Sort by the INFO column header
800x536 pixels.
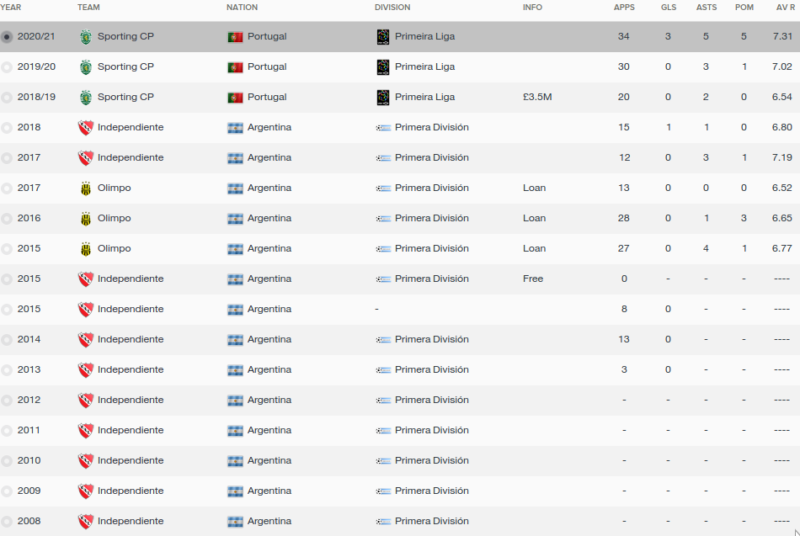(532, 7)
